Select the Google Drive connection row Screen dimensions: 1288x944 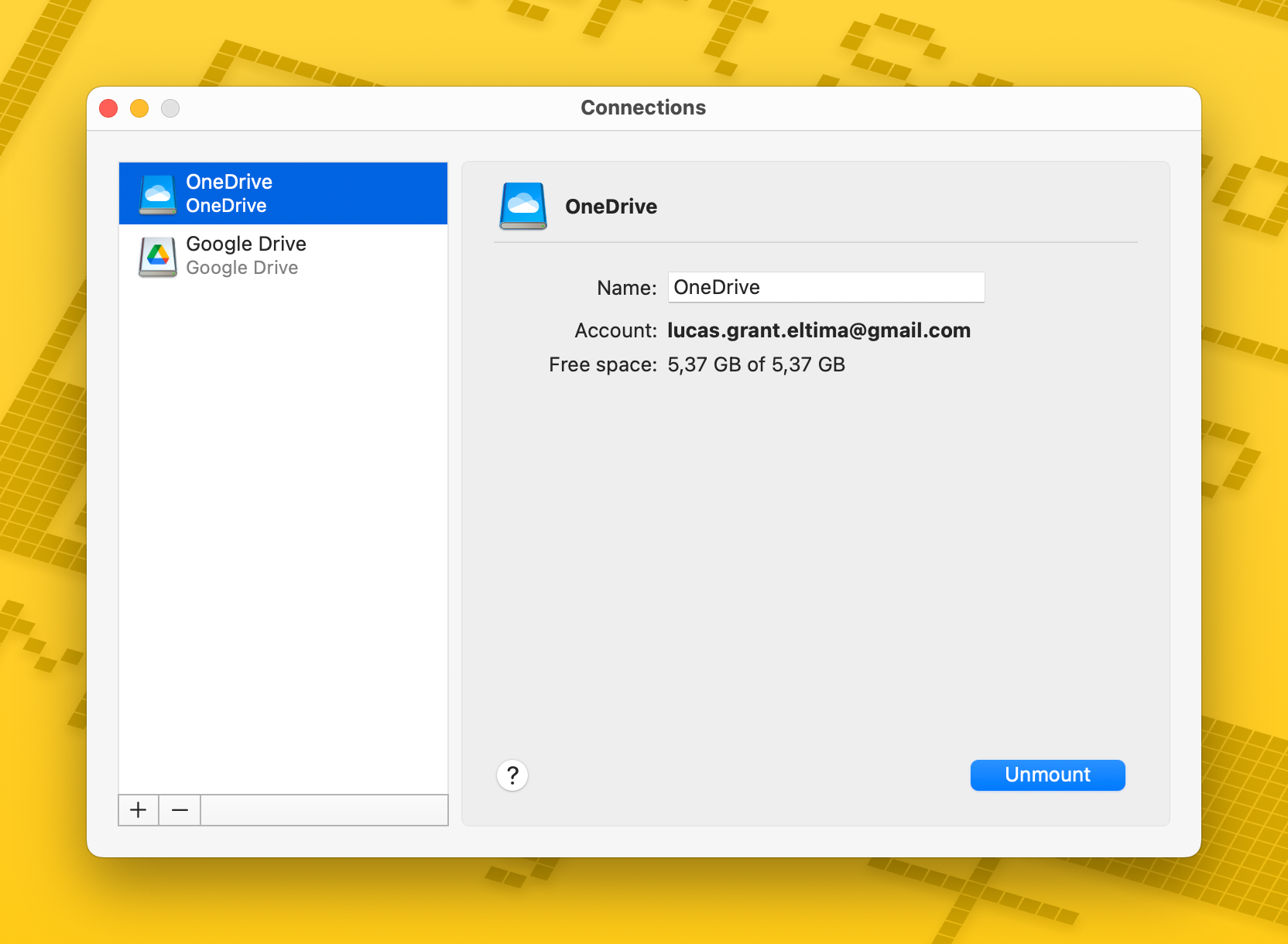point(283,255)
